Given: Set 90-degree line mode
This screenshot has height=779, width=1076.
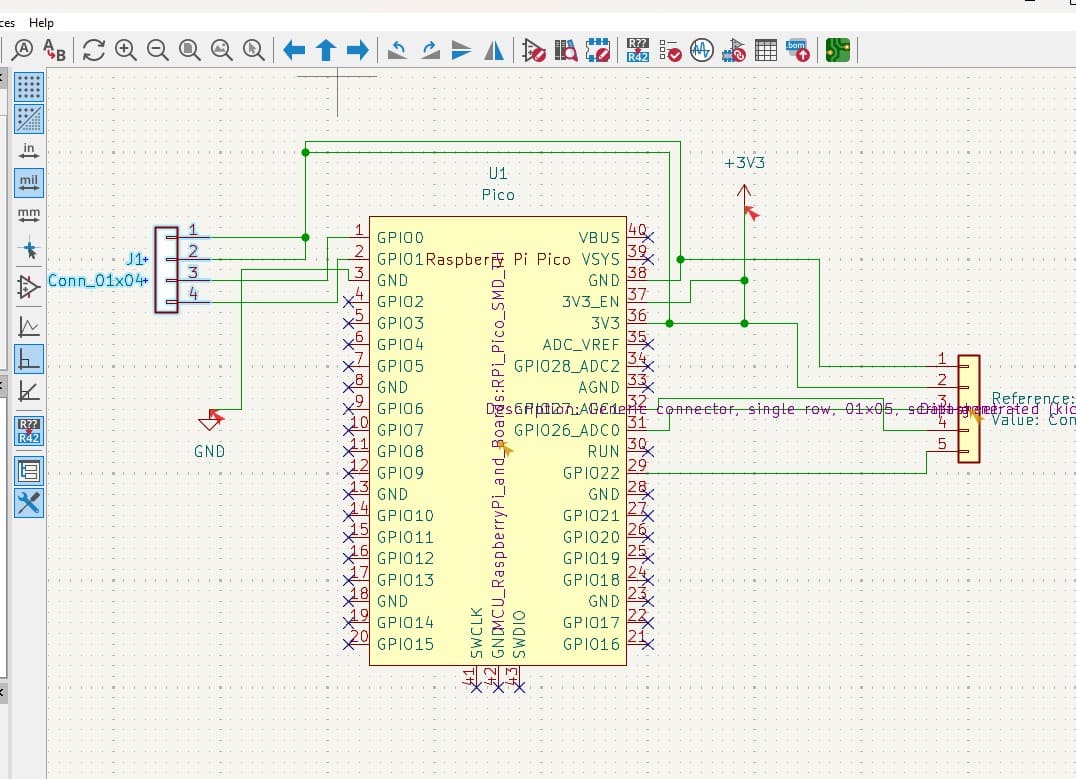Looking at the screenshot, I should point(29,359).
